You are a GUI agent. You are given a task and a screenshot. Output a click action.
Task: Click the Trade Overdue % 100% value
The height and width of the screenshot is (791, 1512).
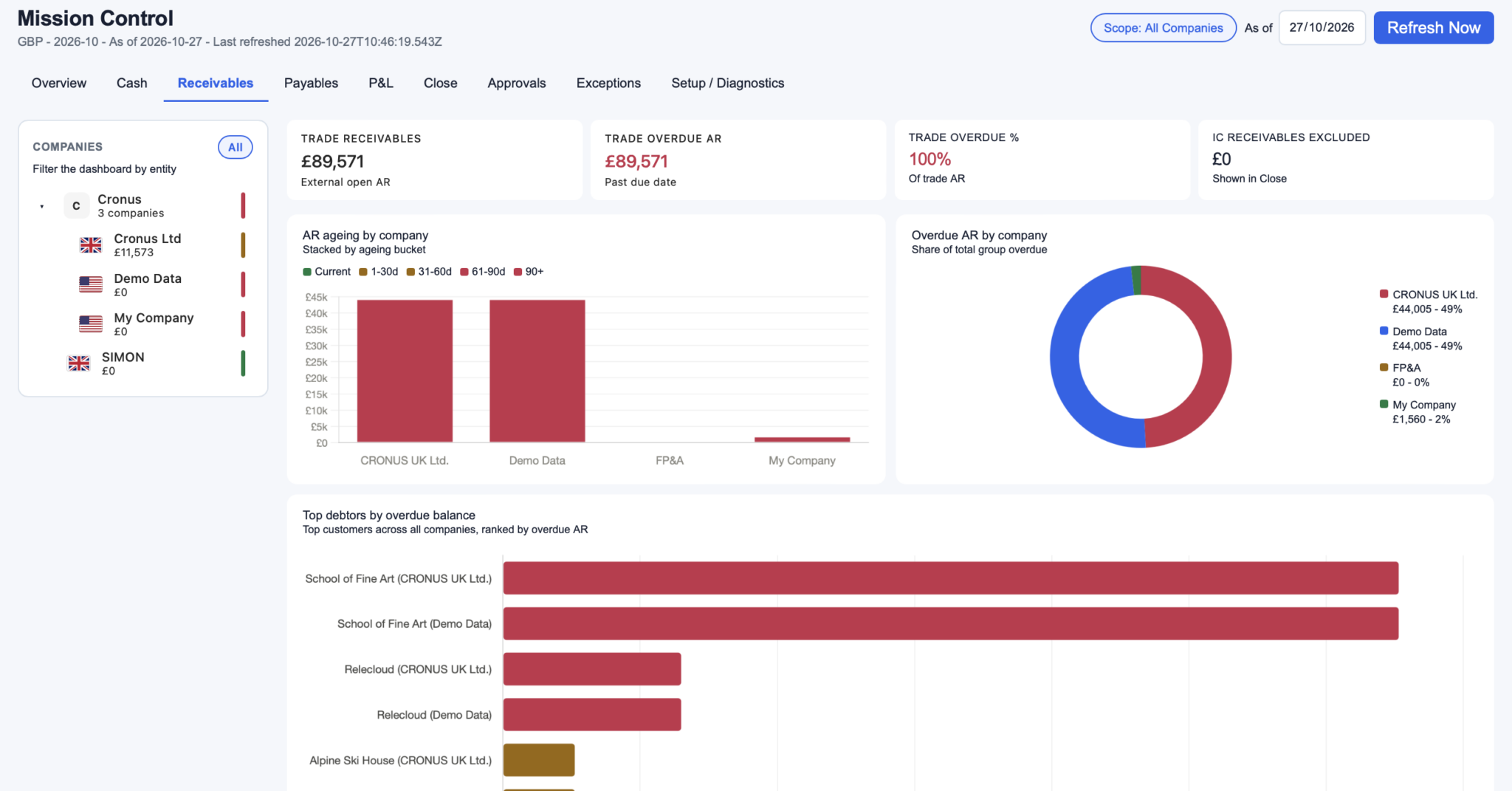[929, 159]
